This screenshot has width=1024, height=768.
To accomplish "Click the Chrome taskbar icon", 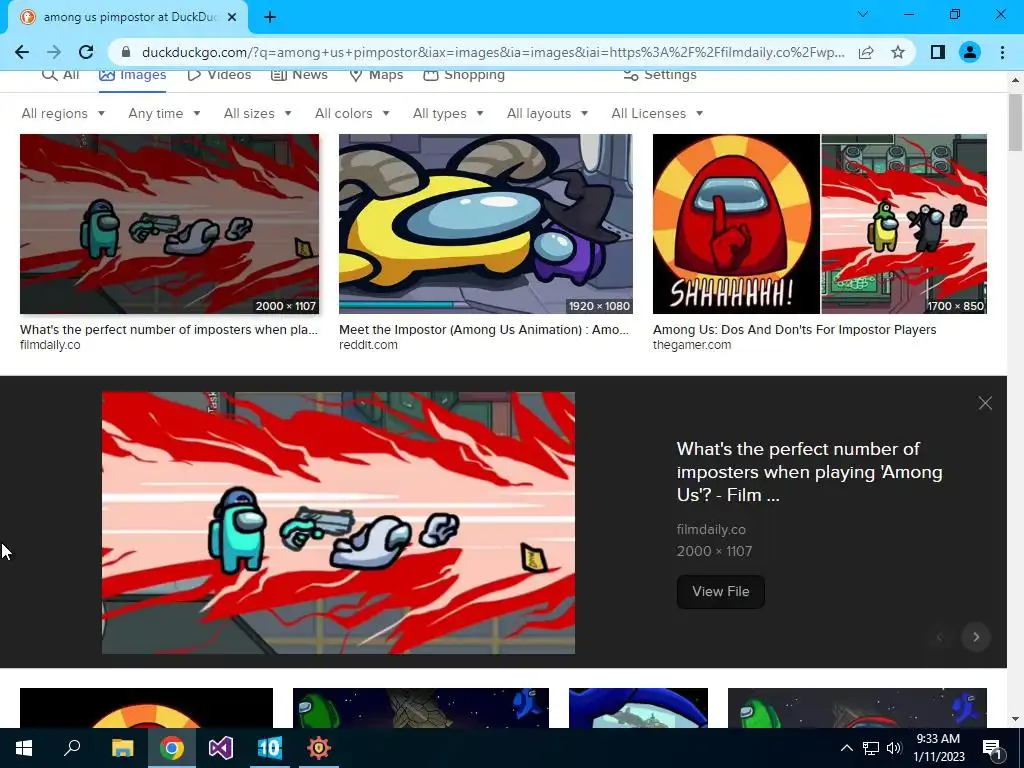I will click(x=172, y=748).
